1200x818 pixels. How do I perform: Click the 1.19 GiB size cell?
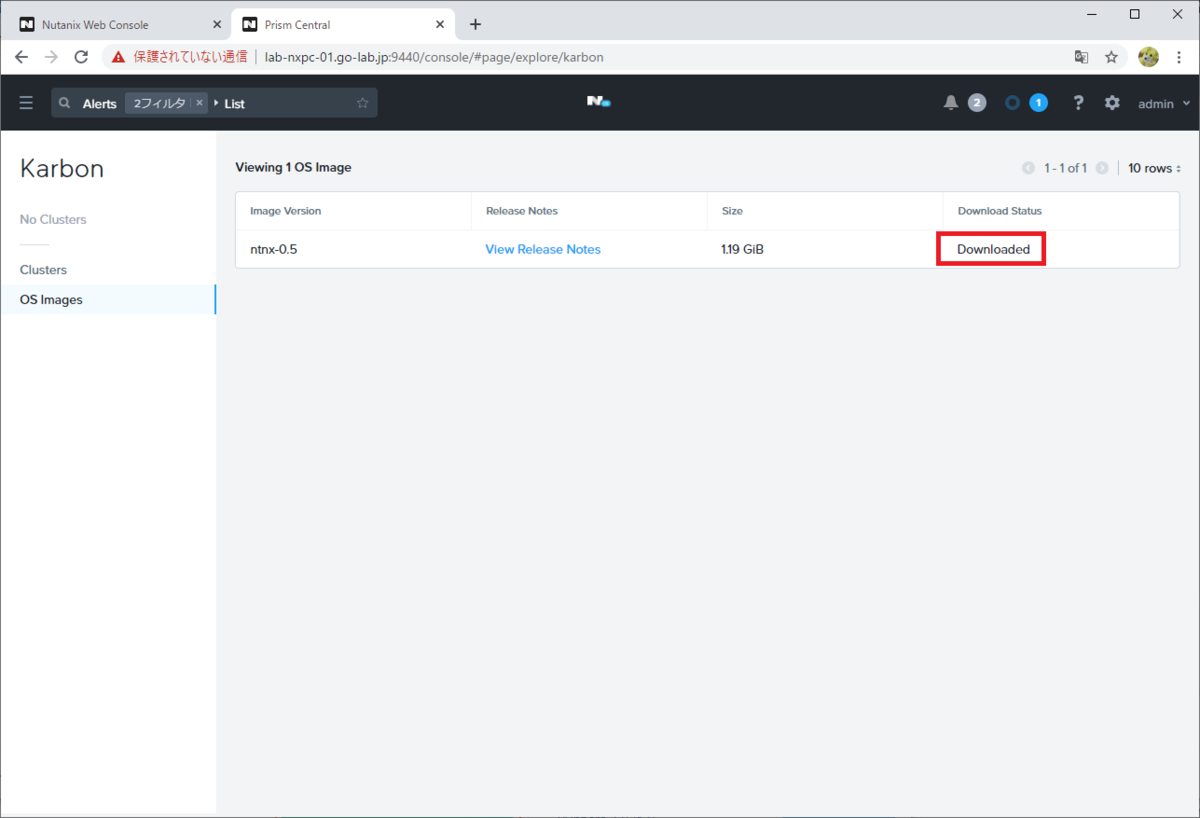(742, 249)
